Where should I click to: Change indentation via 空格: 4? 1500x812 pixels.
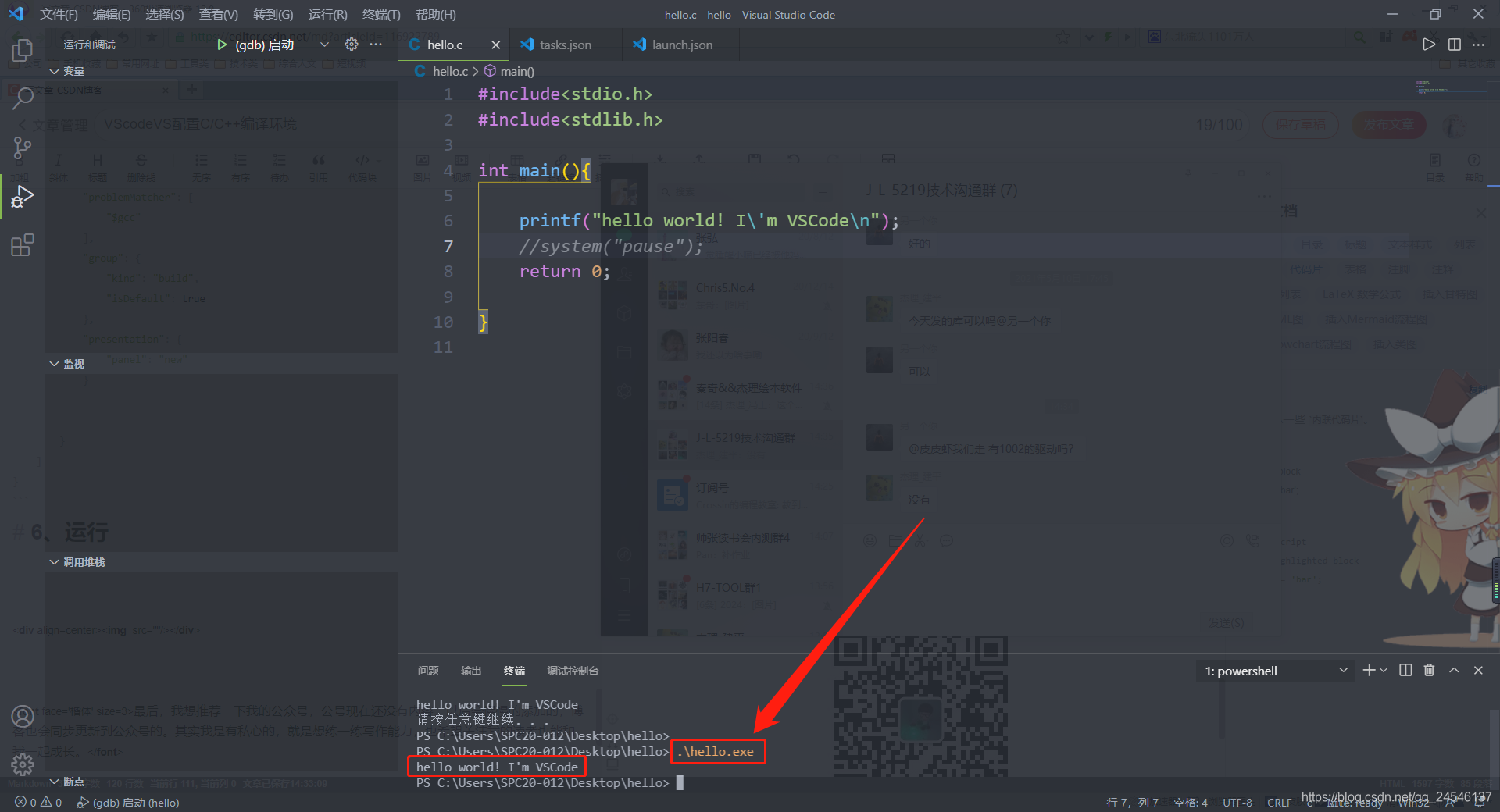coord(1191,803)
